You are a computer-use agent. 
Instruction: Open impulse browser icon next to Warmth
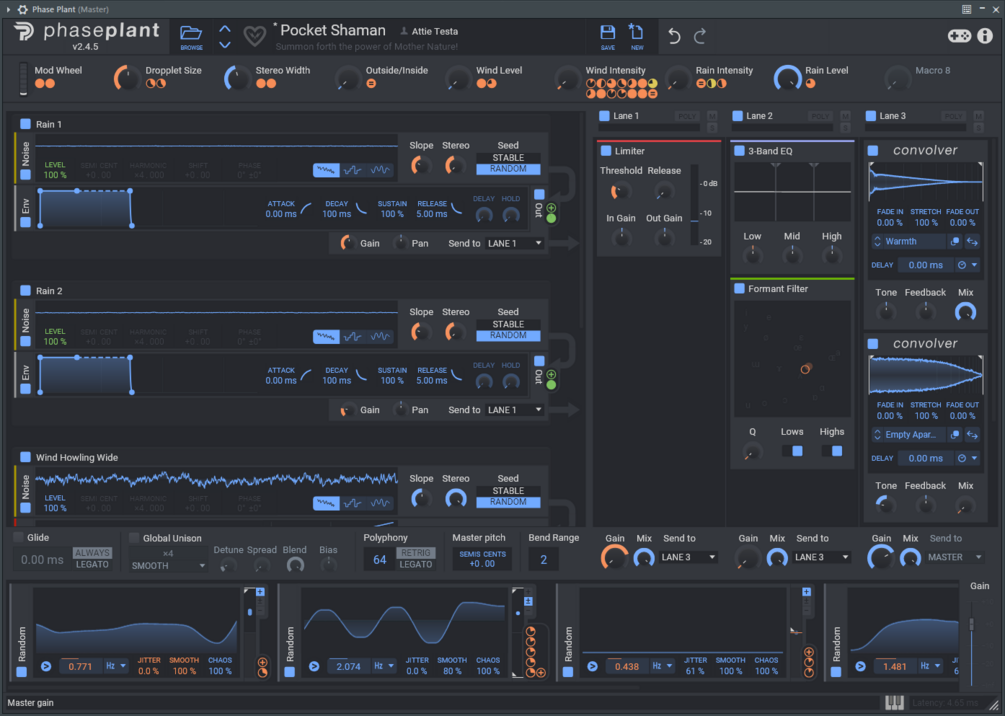point(955,242)
